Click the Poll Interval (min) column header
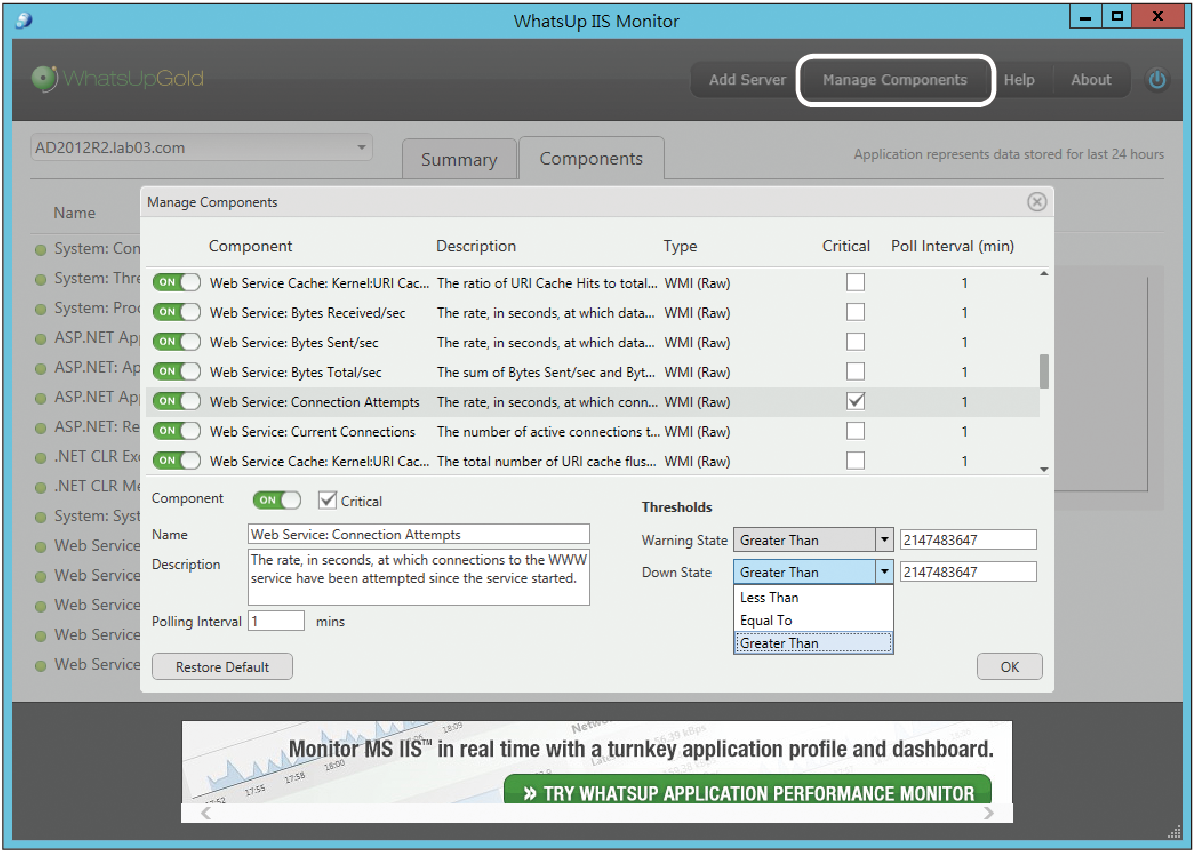Screen dimensions: 1195x853 (x=953, y=246)
